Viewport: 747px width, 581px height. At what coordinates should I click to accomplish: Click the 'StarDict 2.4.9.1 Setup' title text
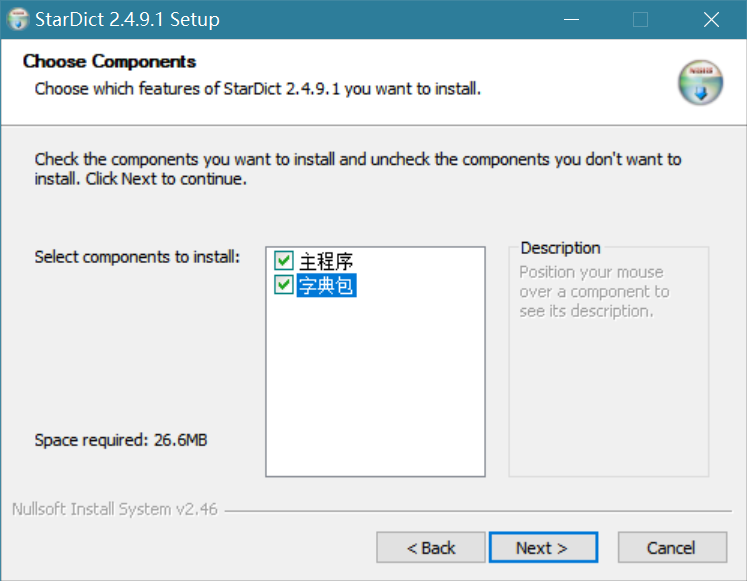[x=127, y=20]
